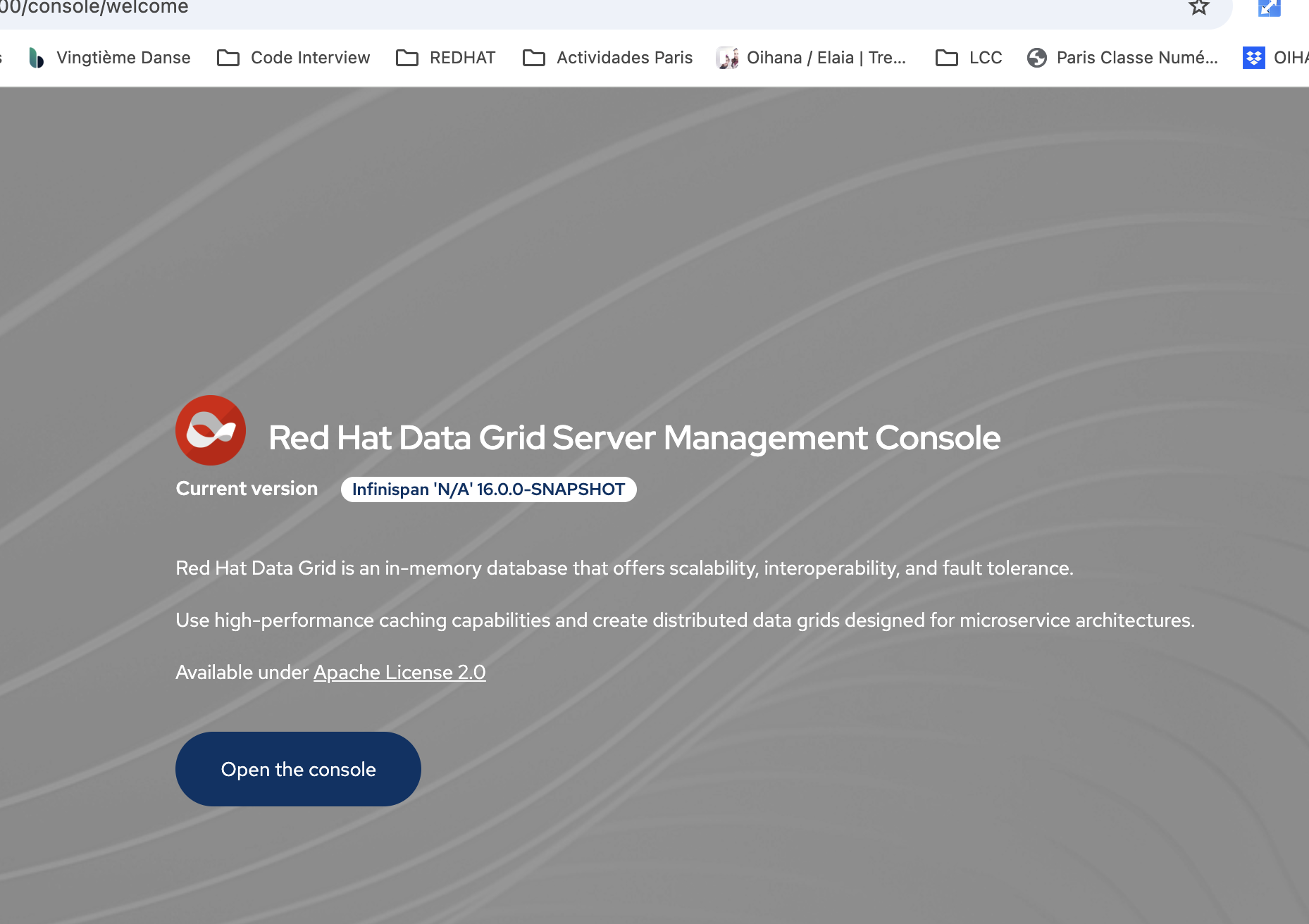Click the console/welcome URL in address bar
This screenshot has height=924, width=1309.
coord(94,8)
